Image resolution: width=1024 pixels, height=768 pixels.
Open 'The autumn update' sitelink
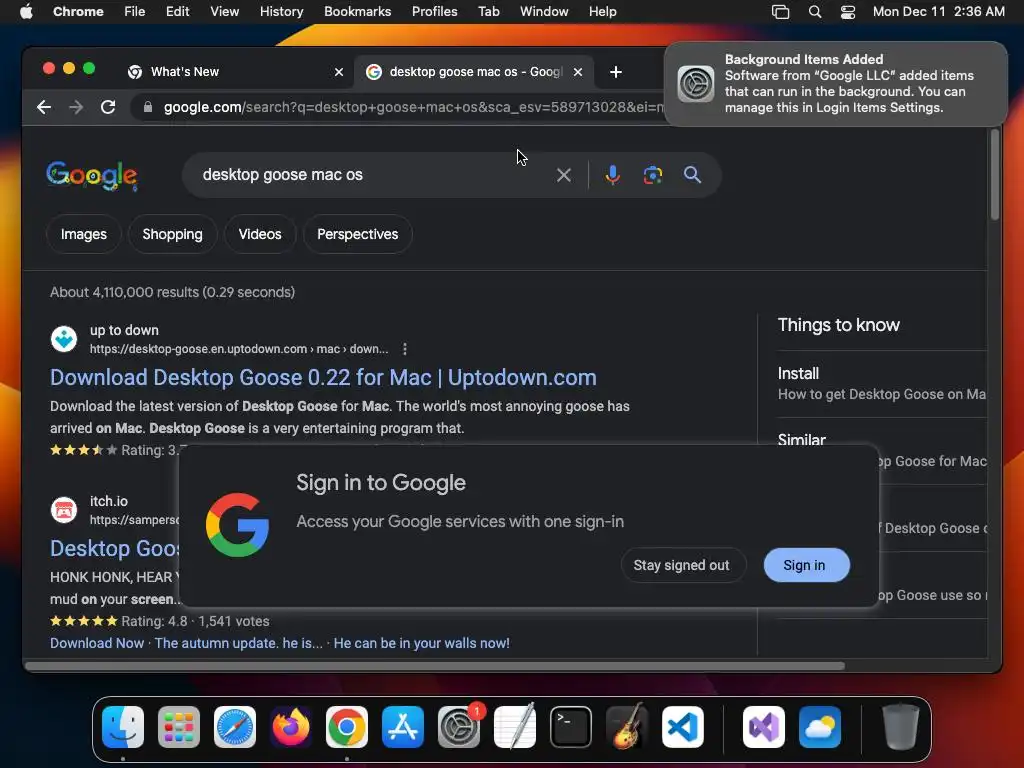point(238,643)
